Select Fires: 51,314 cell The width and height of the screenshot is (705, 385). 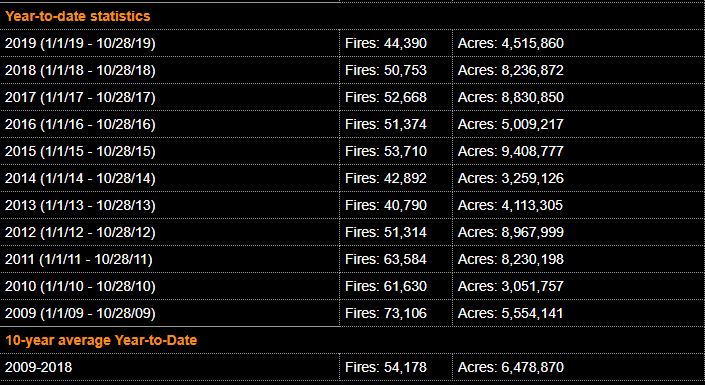click(386, 232)
